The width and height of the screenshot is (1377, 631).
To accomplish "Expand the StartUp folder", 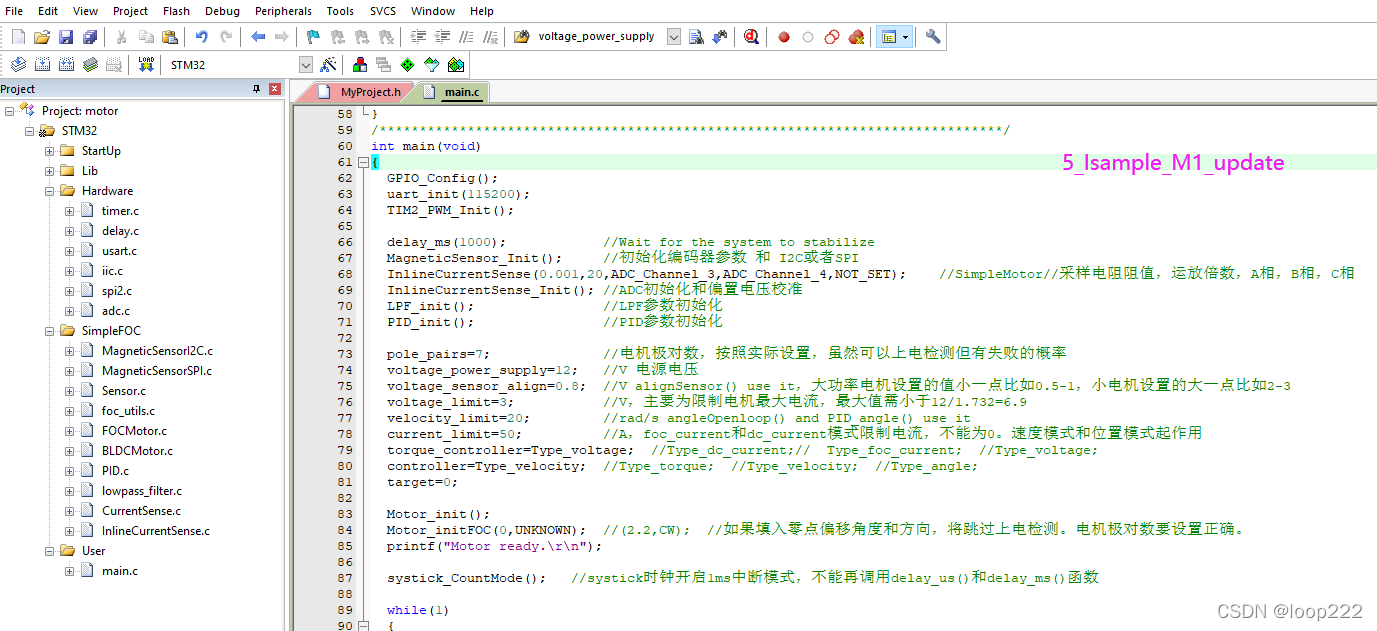I will click(x=50, y=151).
